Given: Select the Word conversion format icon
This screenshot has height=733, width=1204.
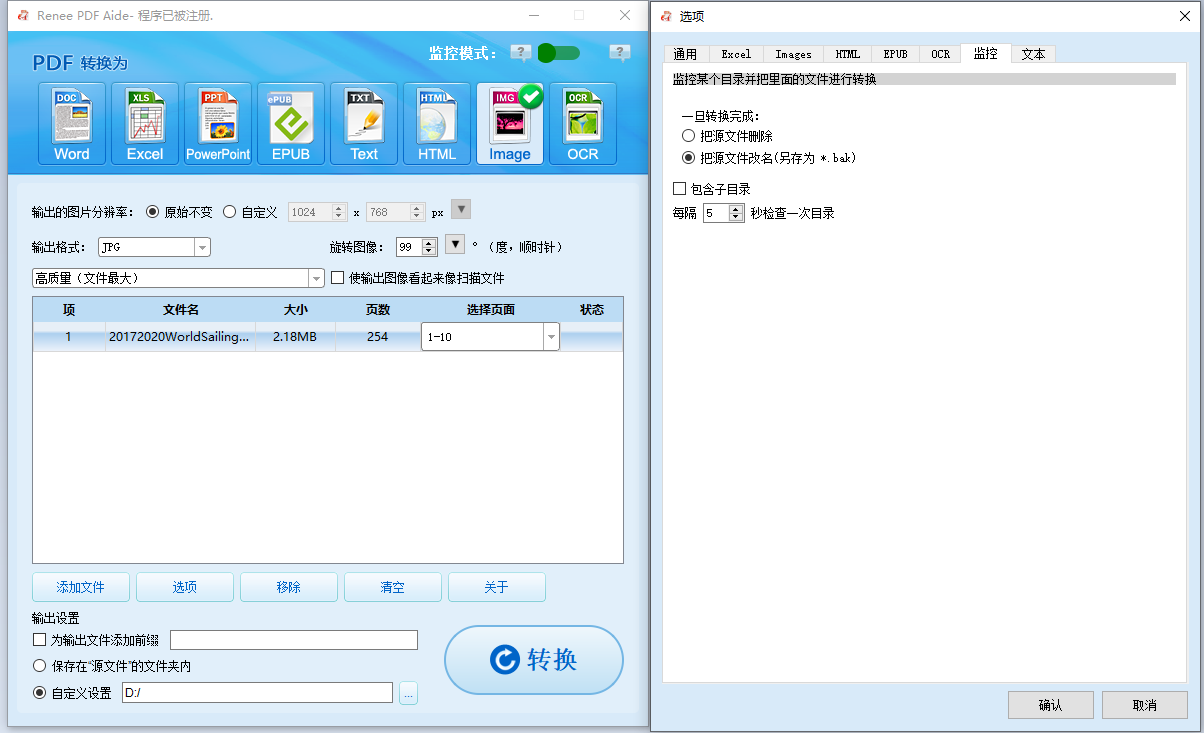Looking at the screenshot, I should [71, 122].
